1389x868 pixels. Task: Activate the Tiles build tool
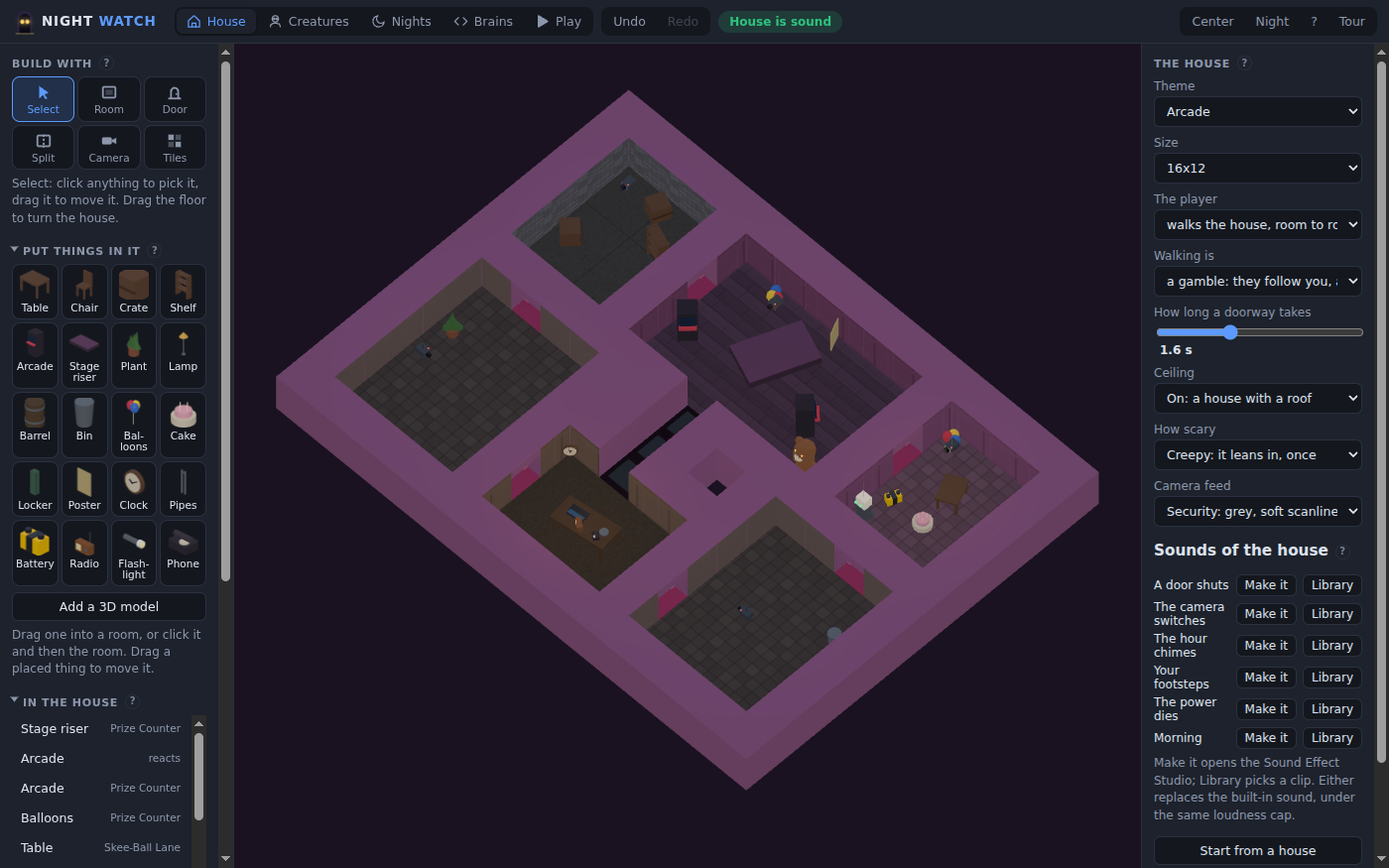click(x=175, y=148)
